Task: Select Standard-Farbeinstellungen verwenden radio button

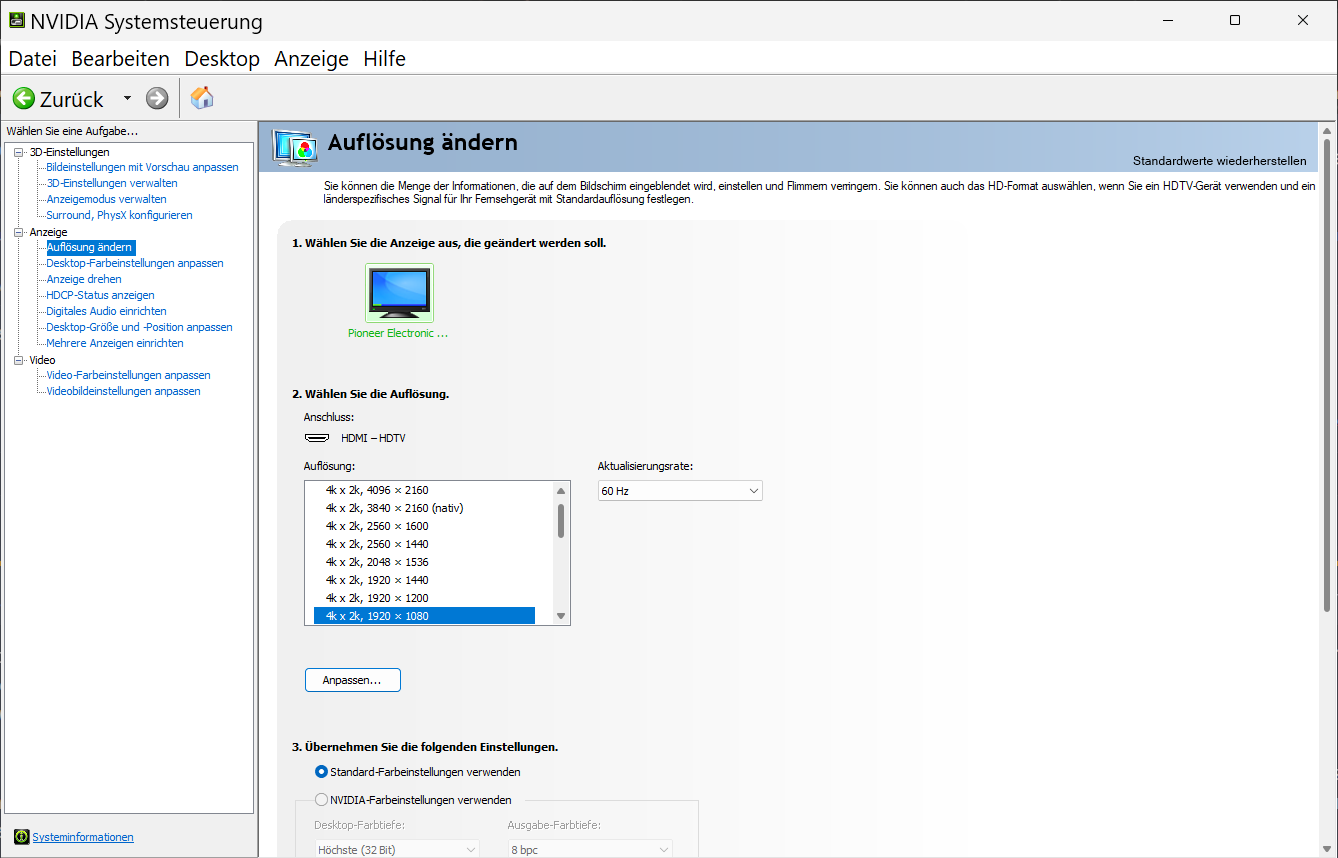Action: pyautogui.click(x=321, y=772)
